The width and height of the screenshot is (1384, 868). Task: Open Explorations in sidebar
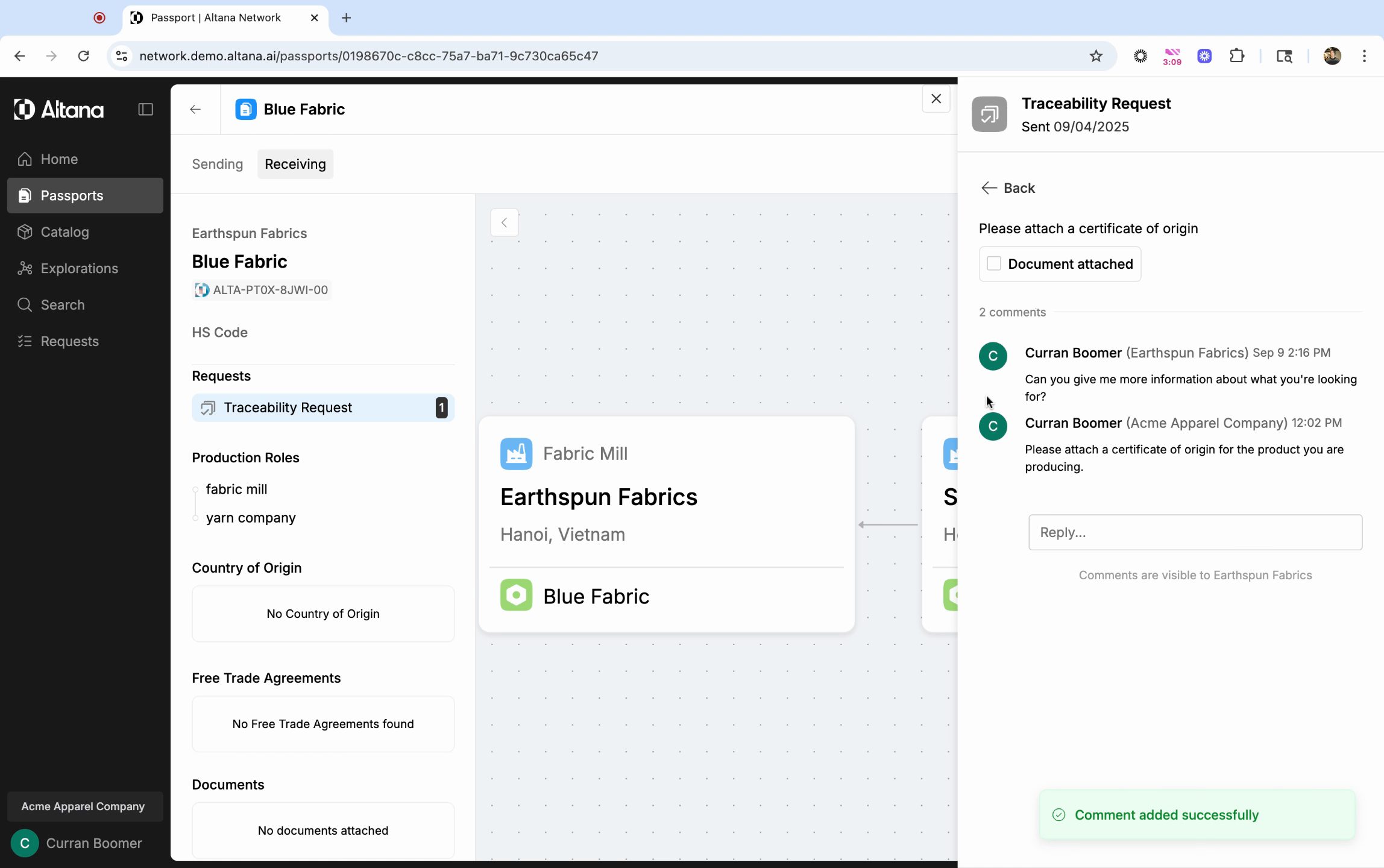[79, 268]
